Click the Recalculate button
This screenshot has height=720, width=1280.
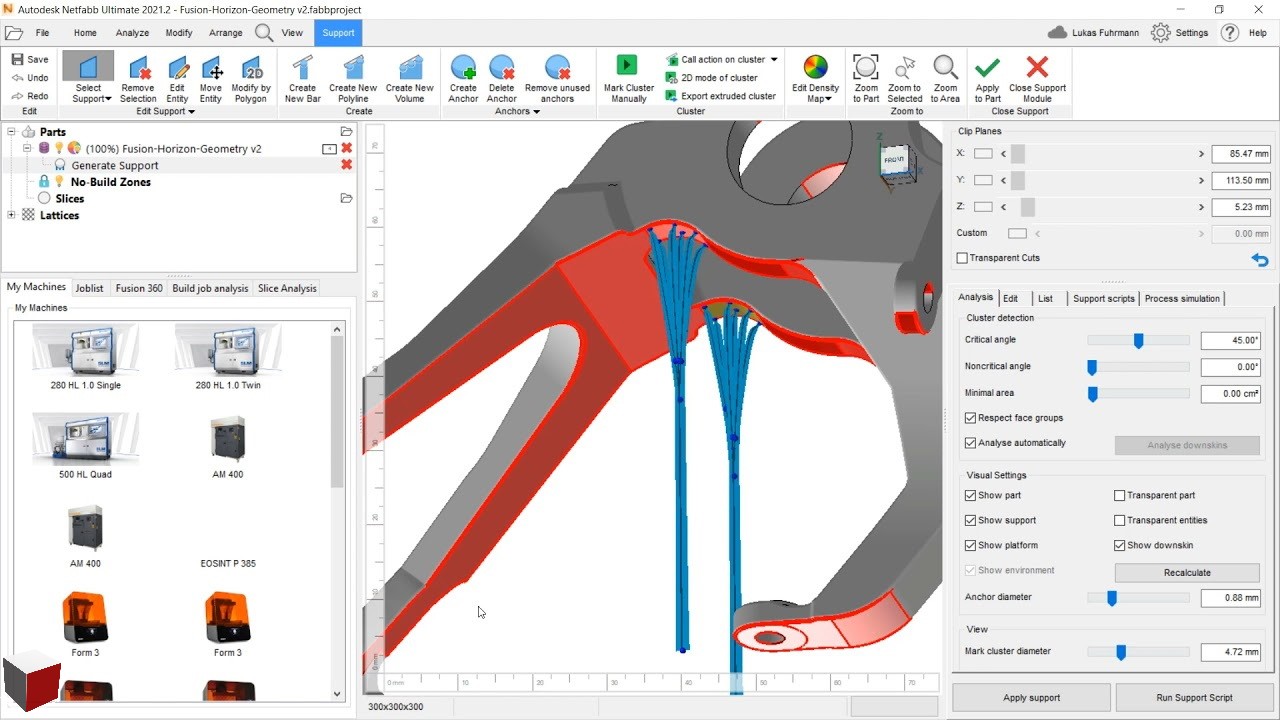coord(1187,573)
